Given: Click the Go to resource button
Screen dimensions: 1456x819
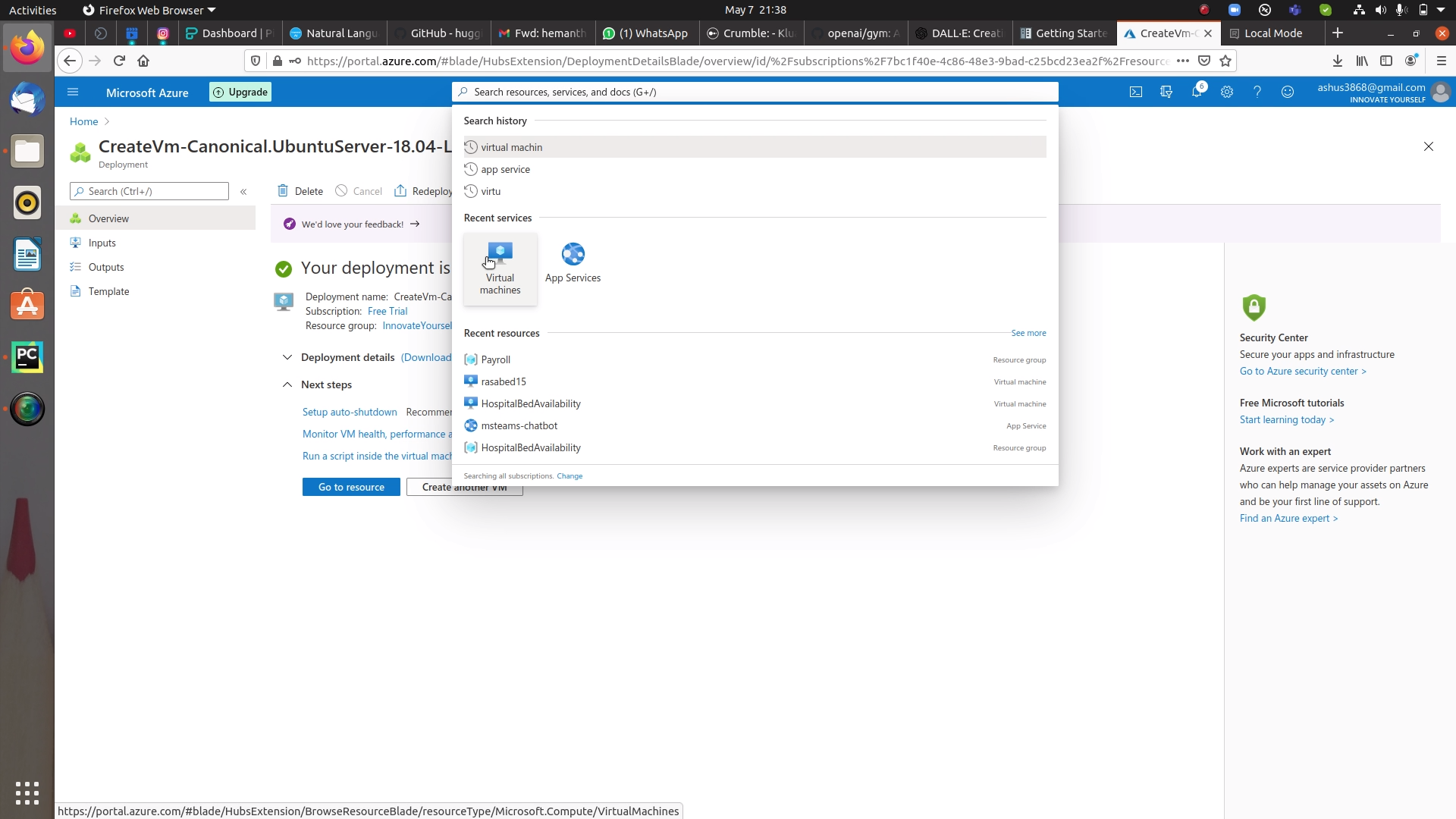Looking at the screenshot, I should click(350, 486).
